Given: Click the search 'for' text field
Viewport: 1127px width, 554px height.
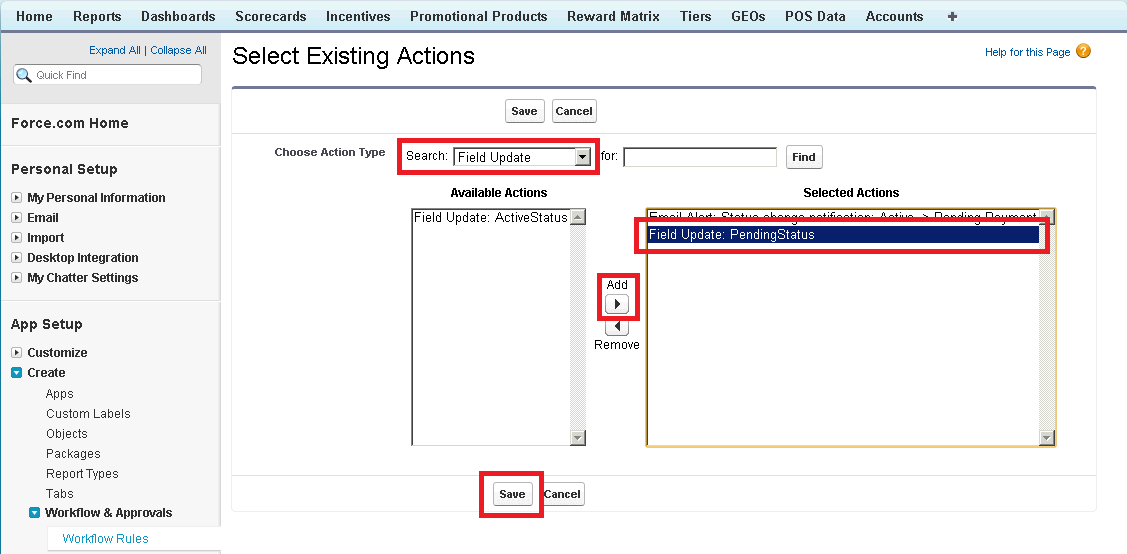Looking at the screenshot, I should point(700,157).
